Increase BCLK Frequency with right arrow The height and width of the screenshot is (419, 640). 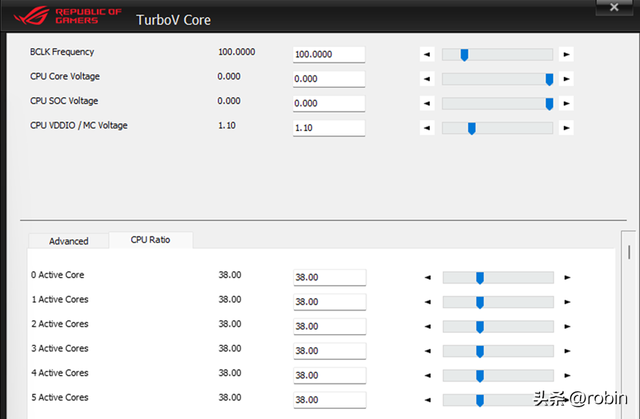coord(567,54)
